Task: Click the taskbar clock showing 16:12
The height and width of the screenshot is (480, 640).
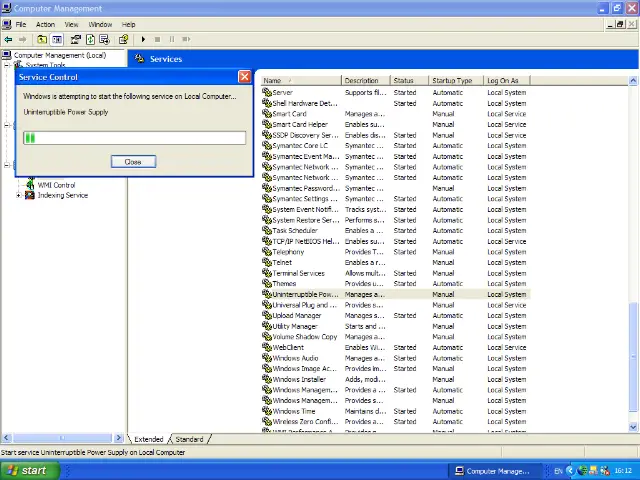Action: tap(623, 471)
